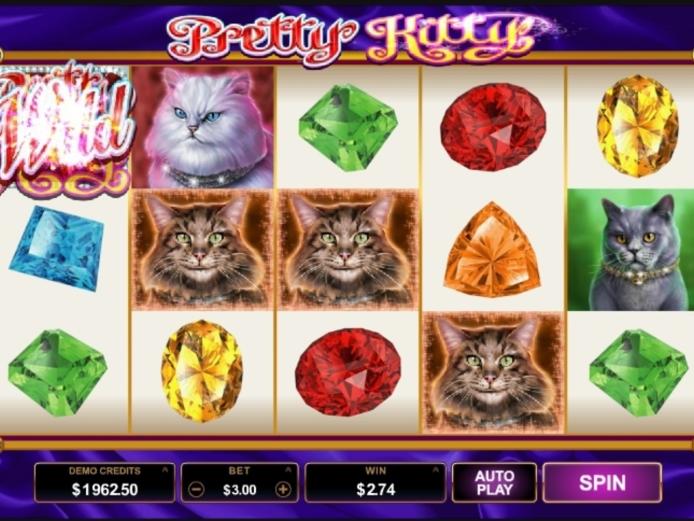
Task: Click the $2.74 win amount display
Action: coord(375,489)
